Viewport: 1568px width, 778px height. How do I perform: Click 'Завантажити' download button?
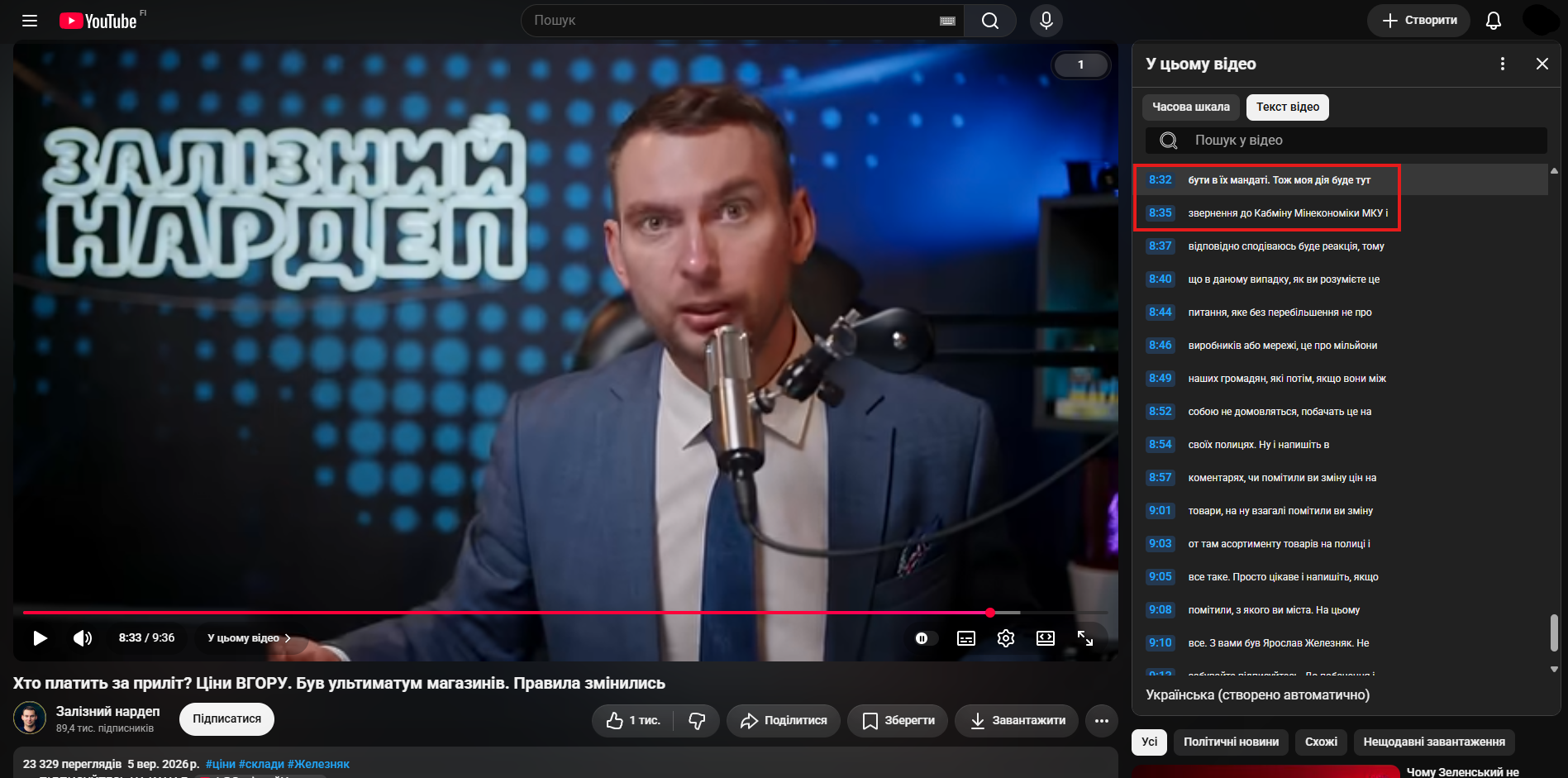click(x=1017, y=721)
